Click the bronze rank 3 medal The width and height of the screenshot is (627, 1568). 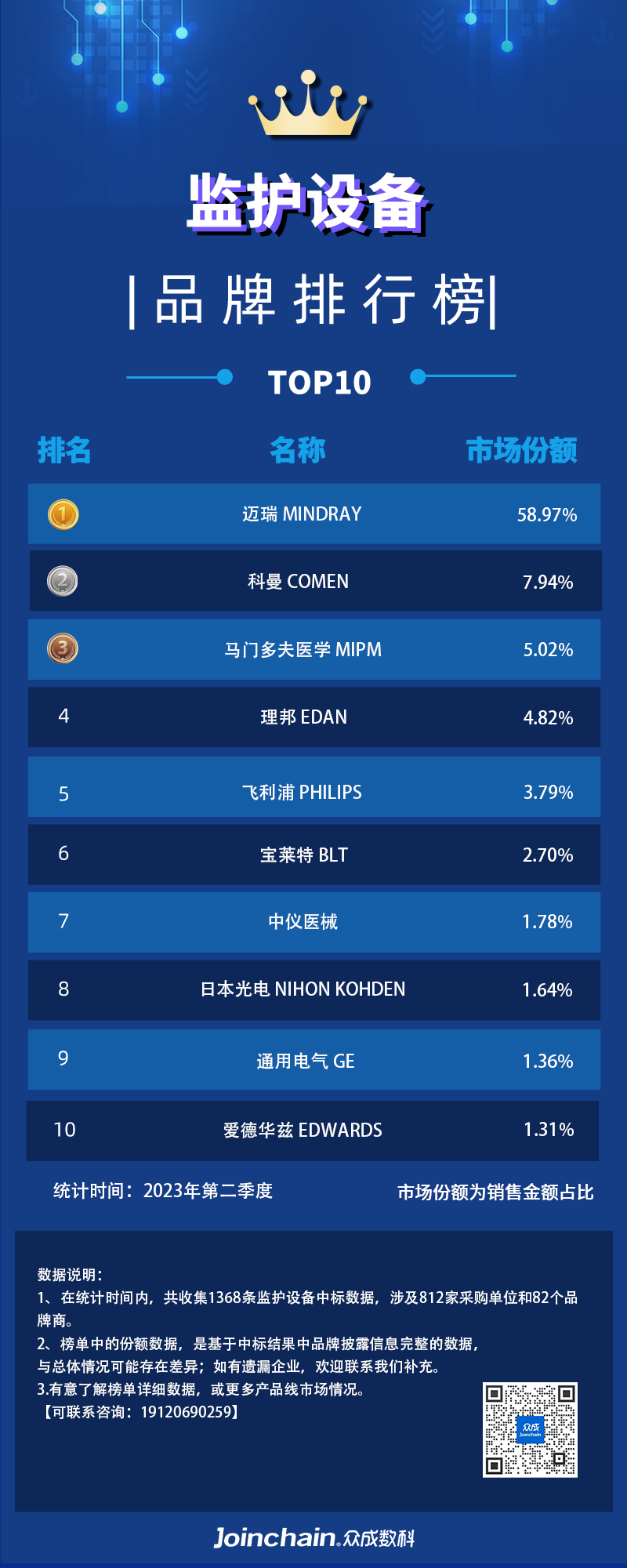click(x=63, y=648)
